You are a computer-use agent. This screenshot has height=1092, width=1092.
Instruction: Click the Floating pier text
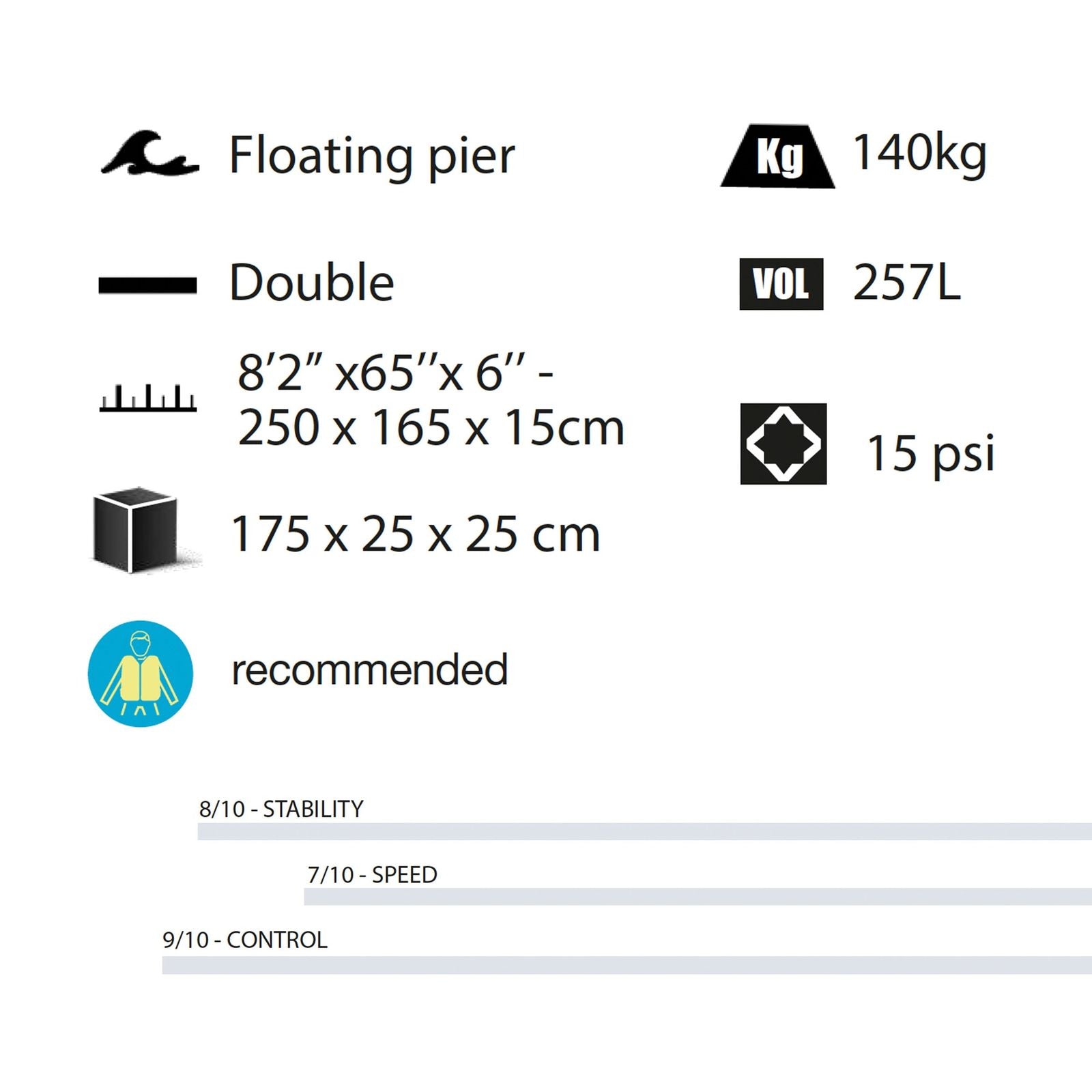[372, 156]
